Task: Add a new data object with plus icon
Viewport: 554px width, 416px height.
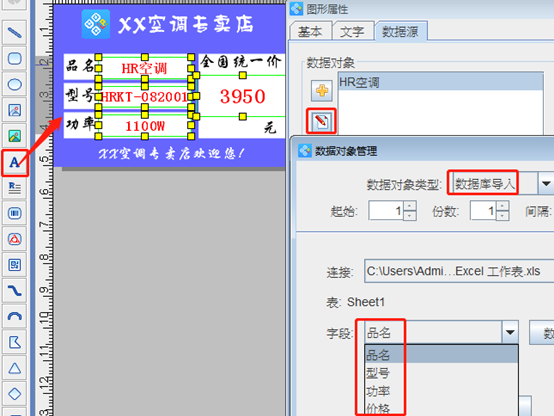Action: pos(322,91)
